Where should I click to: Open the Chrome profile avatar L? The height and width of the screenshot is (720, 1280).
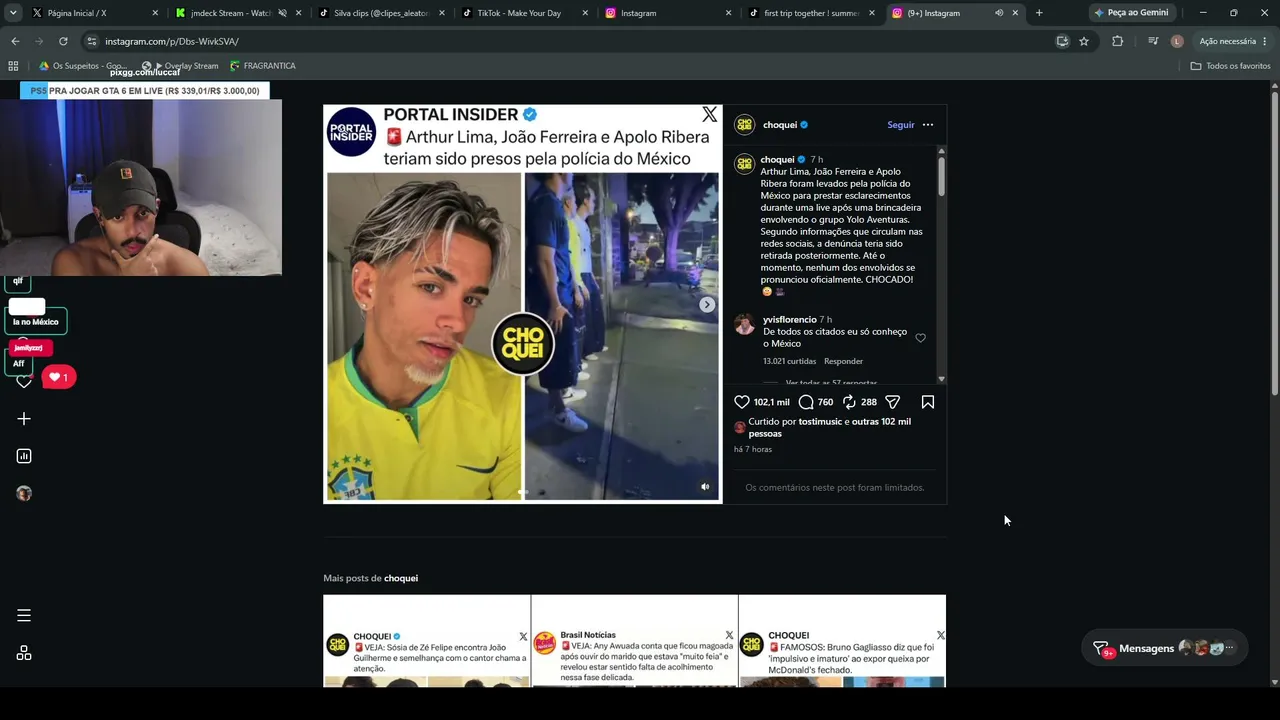pyautogui.click(x=1177, y=41)
